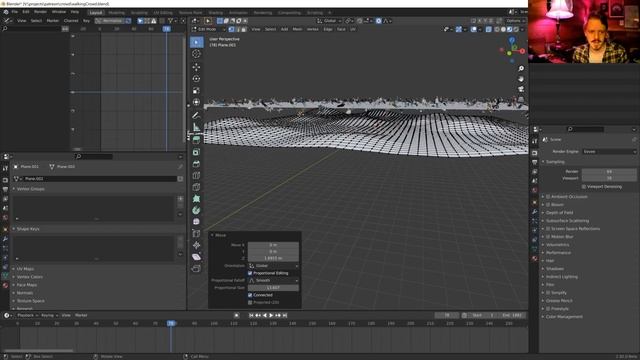The height and width of the screenshot is (360, 640).
Task: Click the Move Z value field
Action: 273,258
